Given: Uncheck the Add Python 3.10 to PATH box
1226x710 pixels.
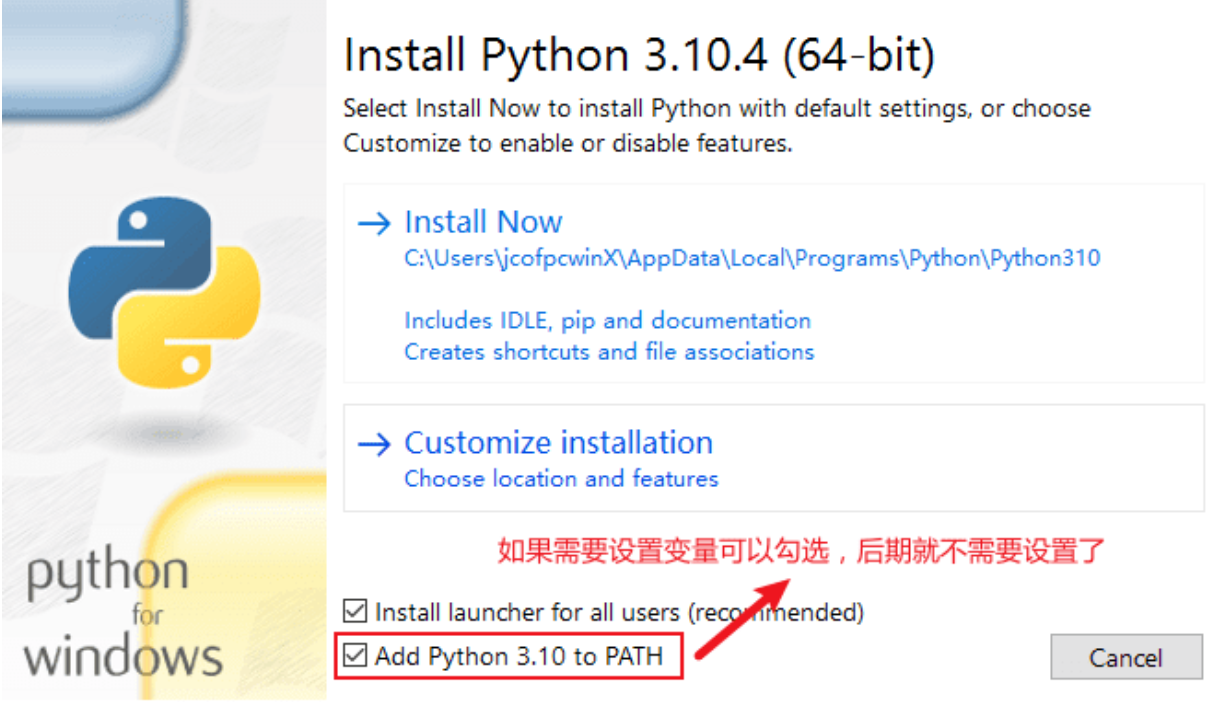Looking at the screenshot, I should click(x=354, y=657).
